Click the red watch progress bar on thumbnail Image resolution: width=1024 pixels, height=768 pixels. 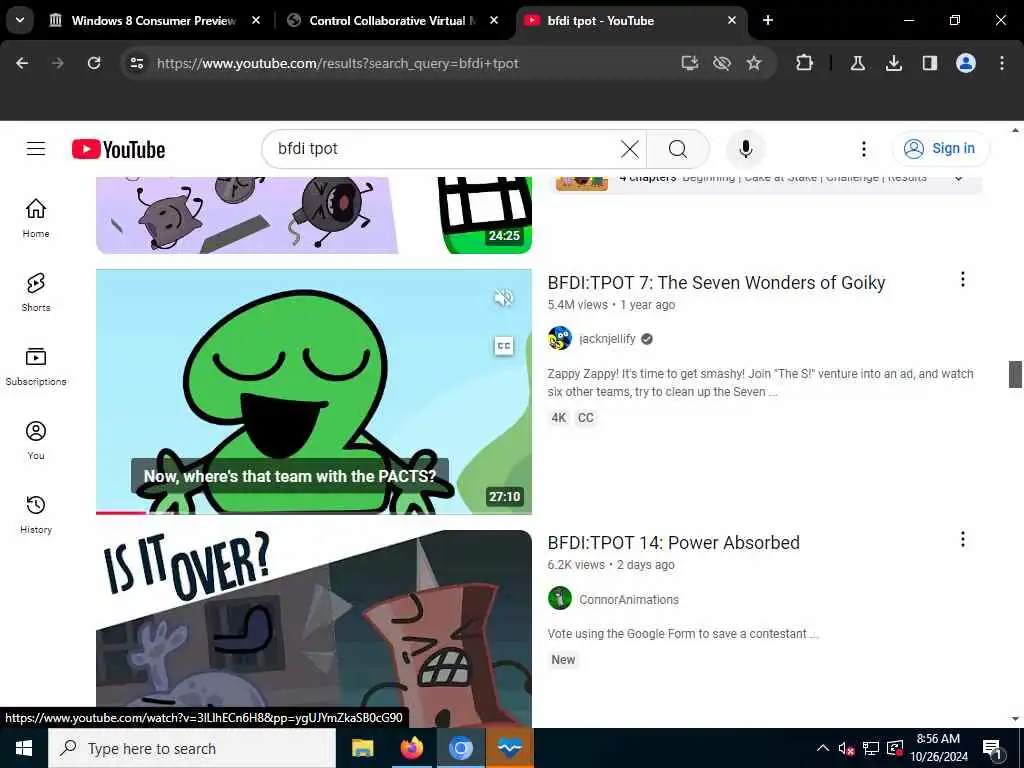coord(121,513)
